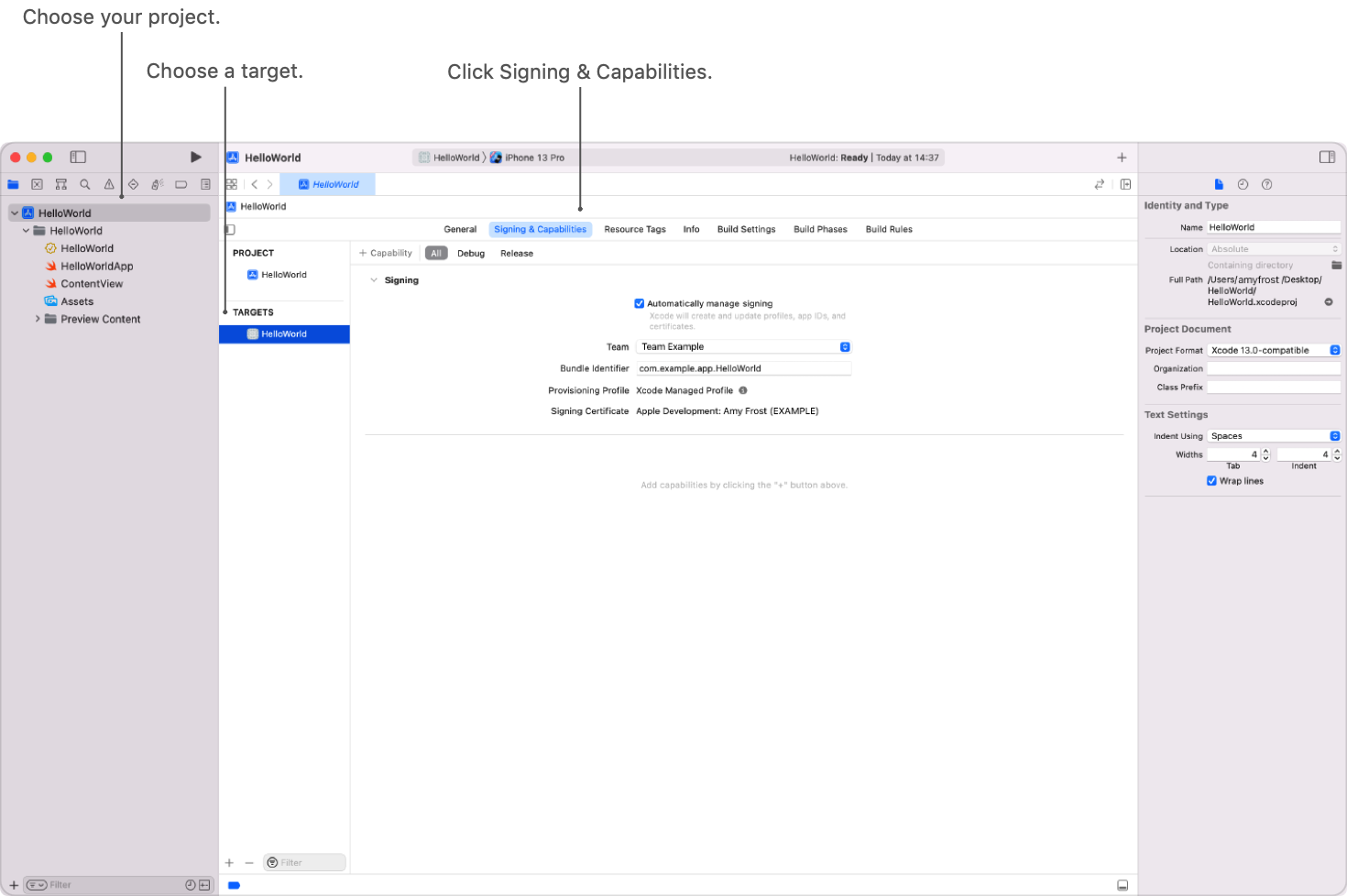
Task: Open the Breakpoint navigator icon
Action: coord(181,183)
